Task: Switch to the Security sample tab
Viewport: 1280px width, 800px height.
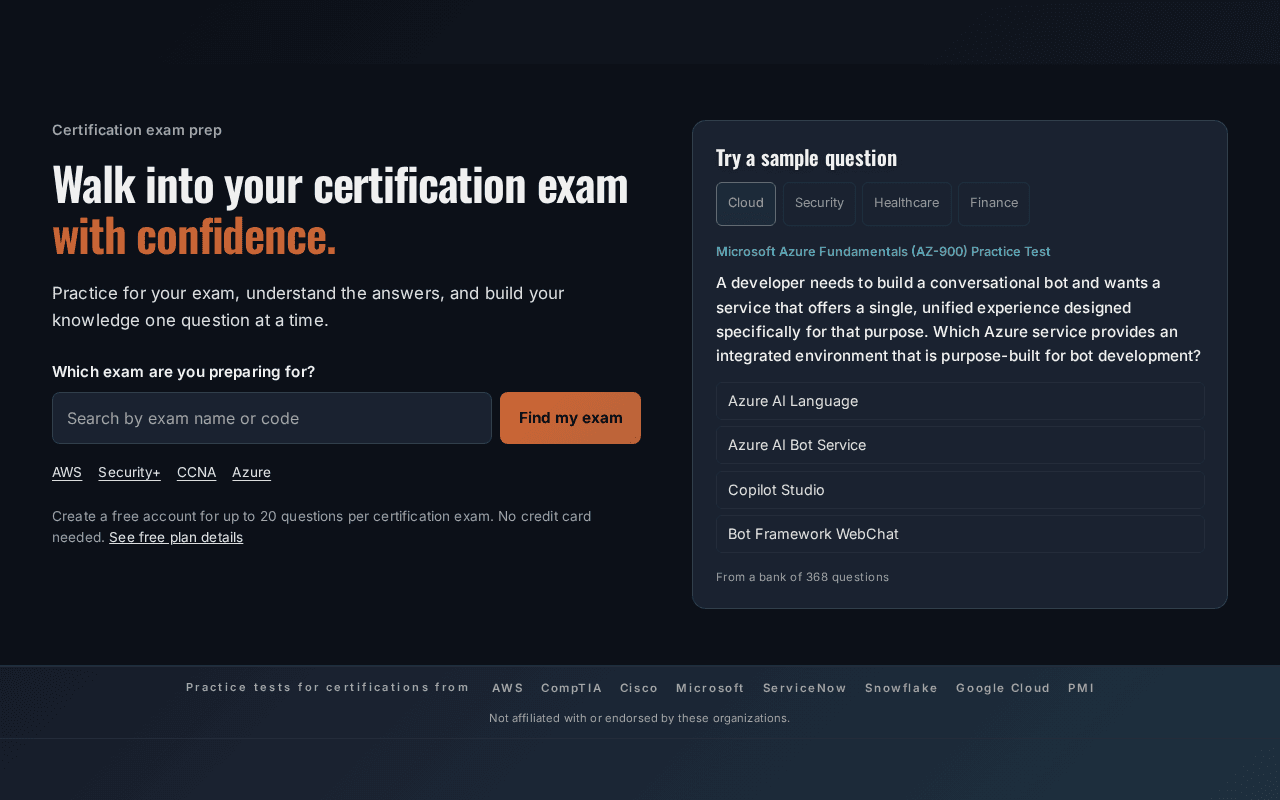Action: 819,203
